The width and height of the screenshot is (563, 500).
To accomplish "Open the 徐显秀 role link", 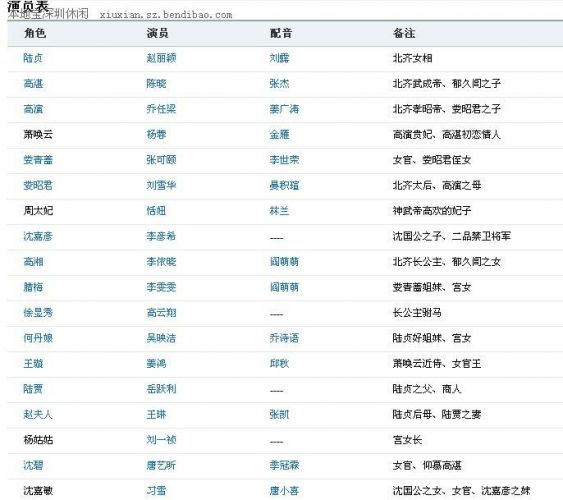I will click(38, 313).
